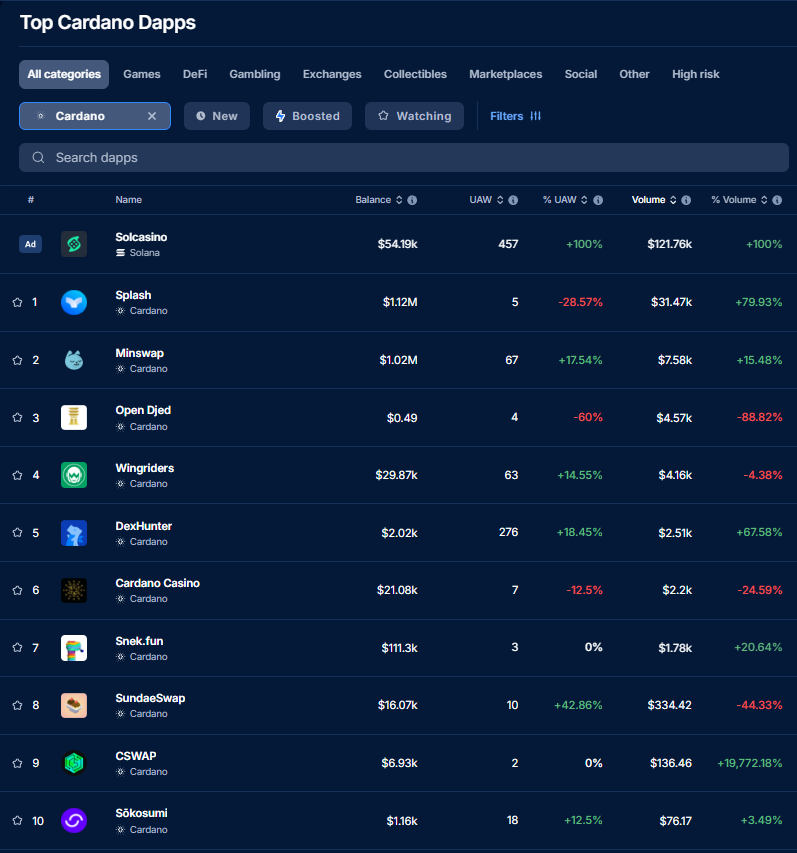797x853 pixels.
Task: Open the Gambling category
Action: 255,75
